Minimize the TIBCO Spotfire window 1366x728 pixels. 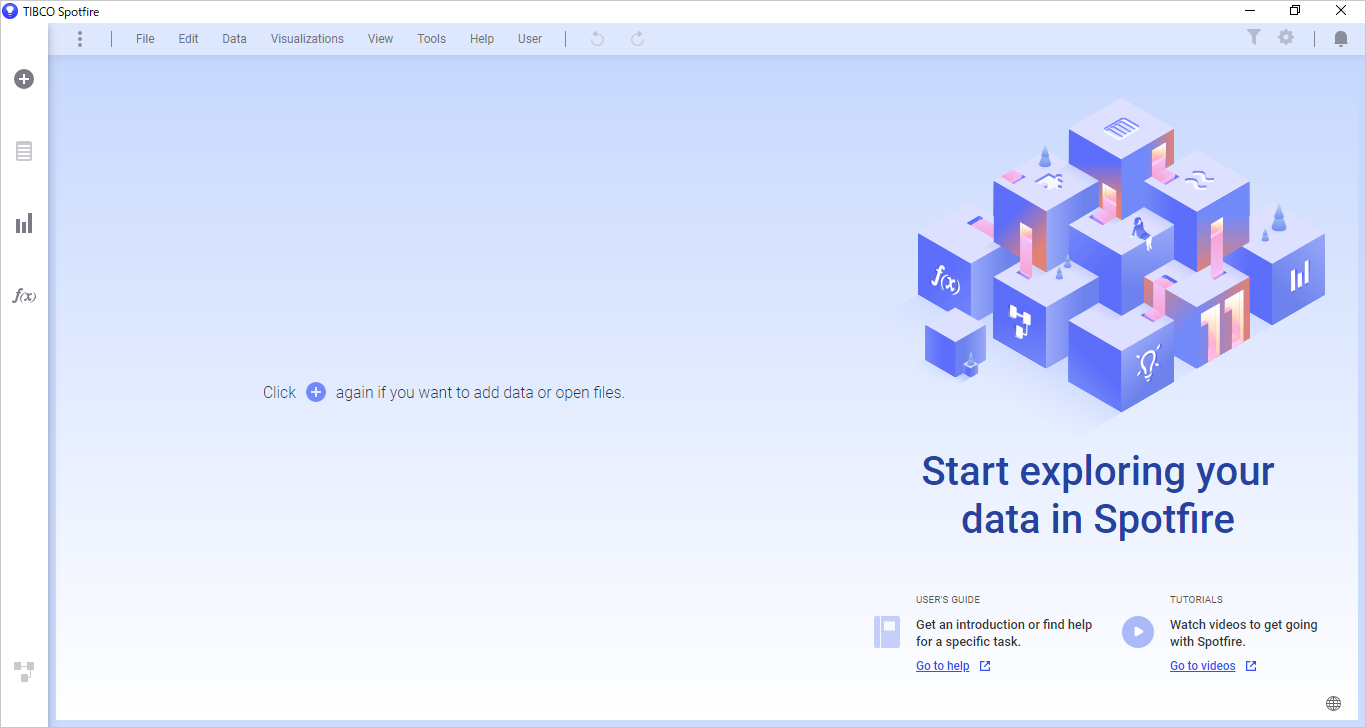1250,11
